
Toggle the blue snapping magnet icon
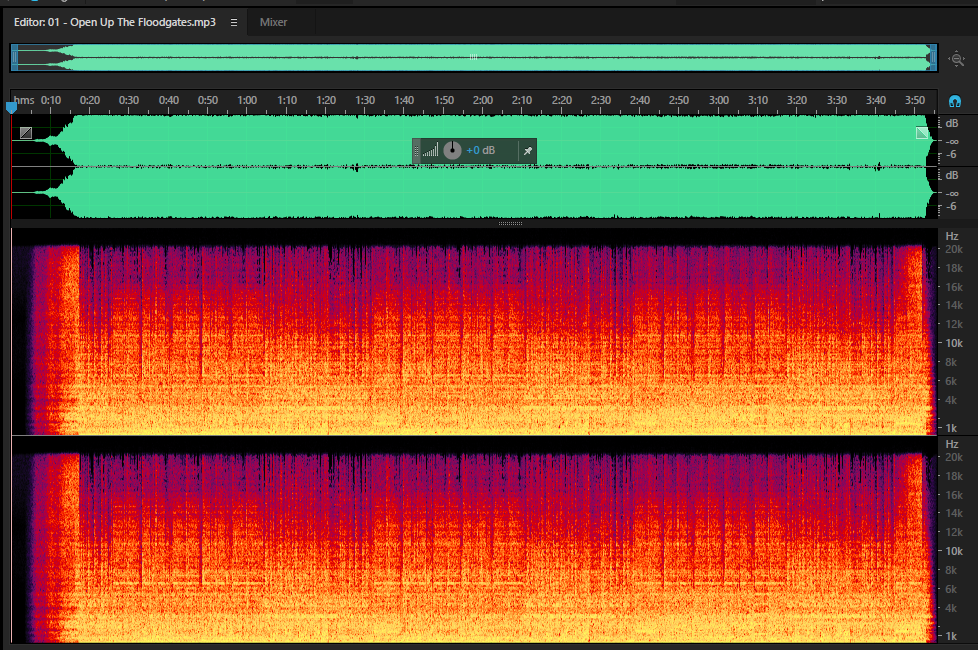click(x=954, y=101)
